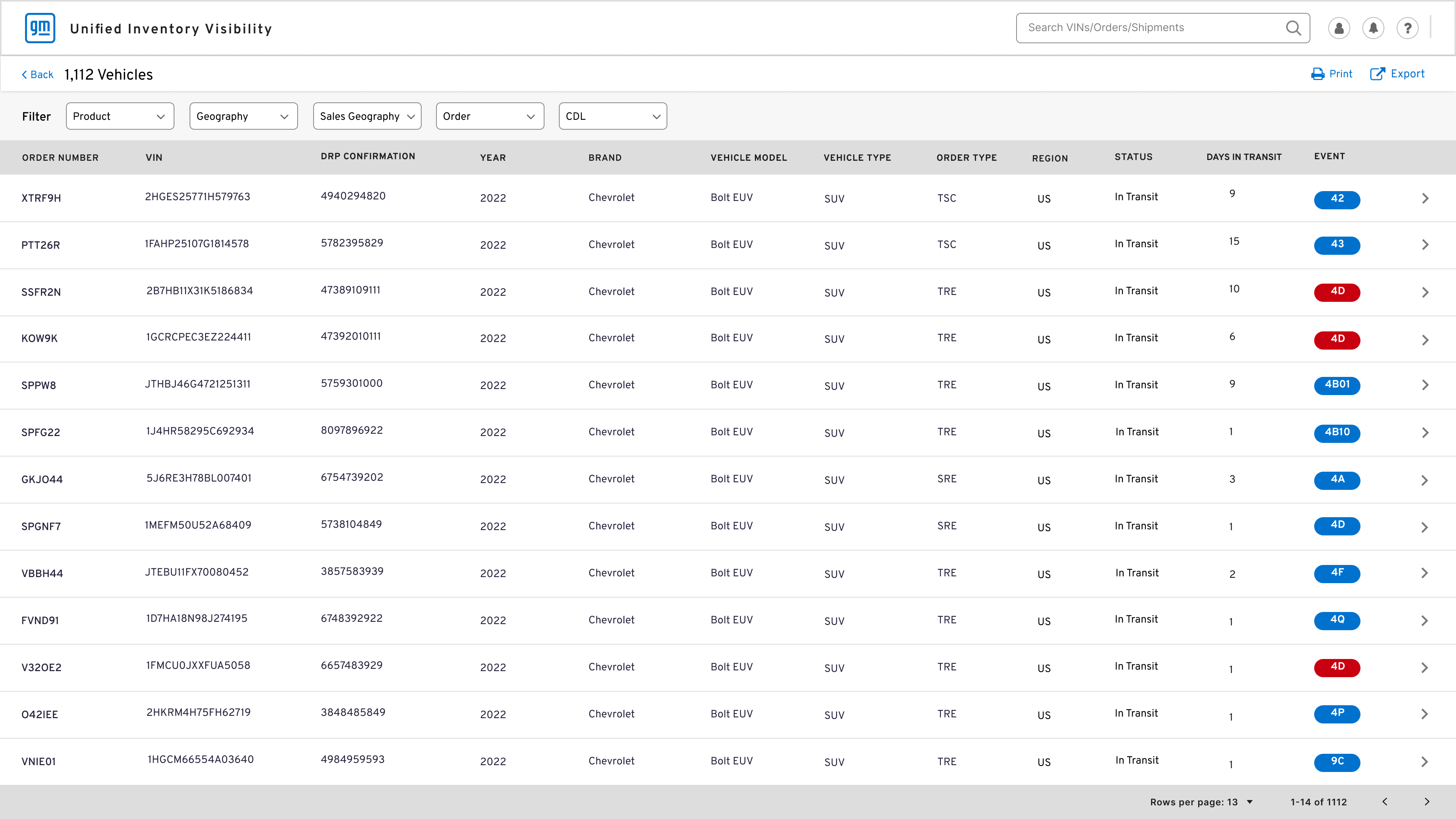Click the red 4D event badge for SSFR2N
This screenshot has width=1456, height=819.
point(1337,292)
